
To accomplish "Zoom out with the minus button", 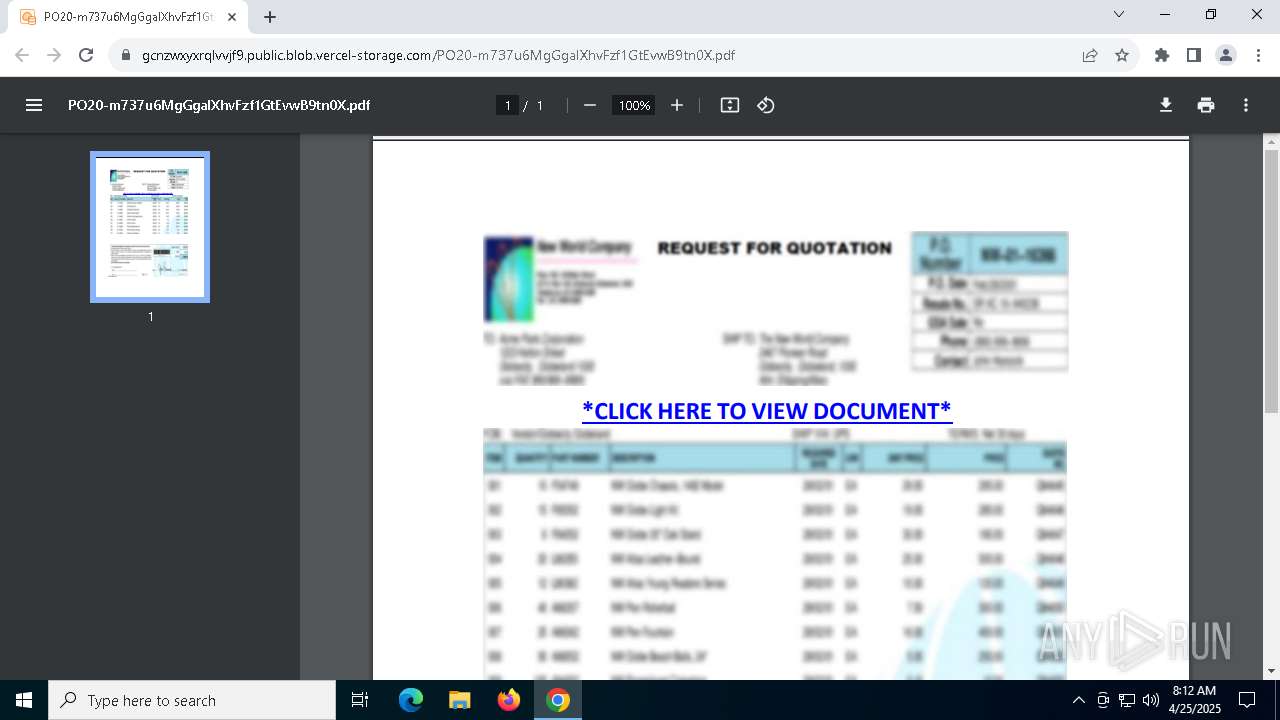I will 590,105.
